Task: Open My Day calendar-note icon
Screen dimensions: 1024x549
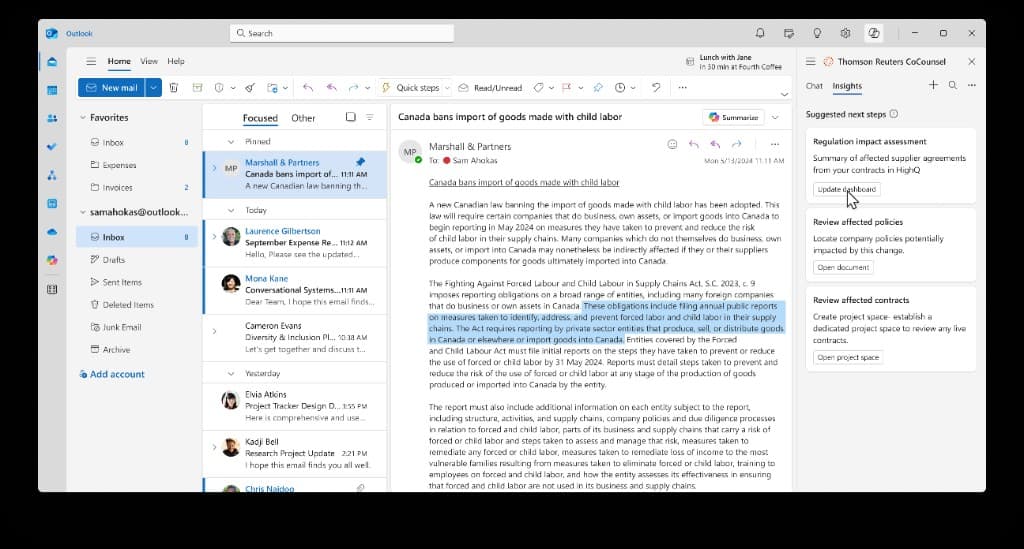Action: 789,33
